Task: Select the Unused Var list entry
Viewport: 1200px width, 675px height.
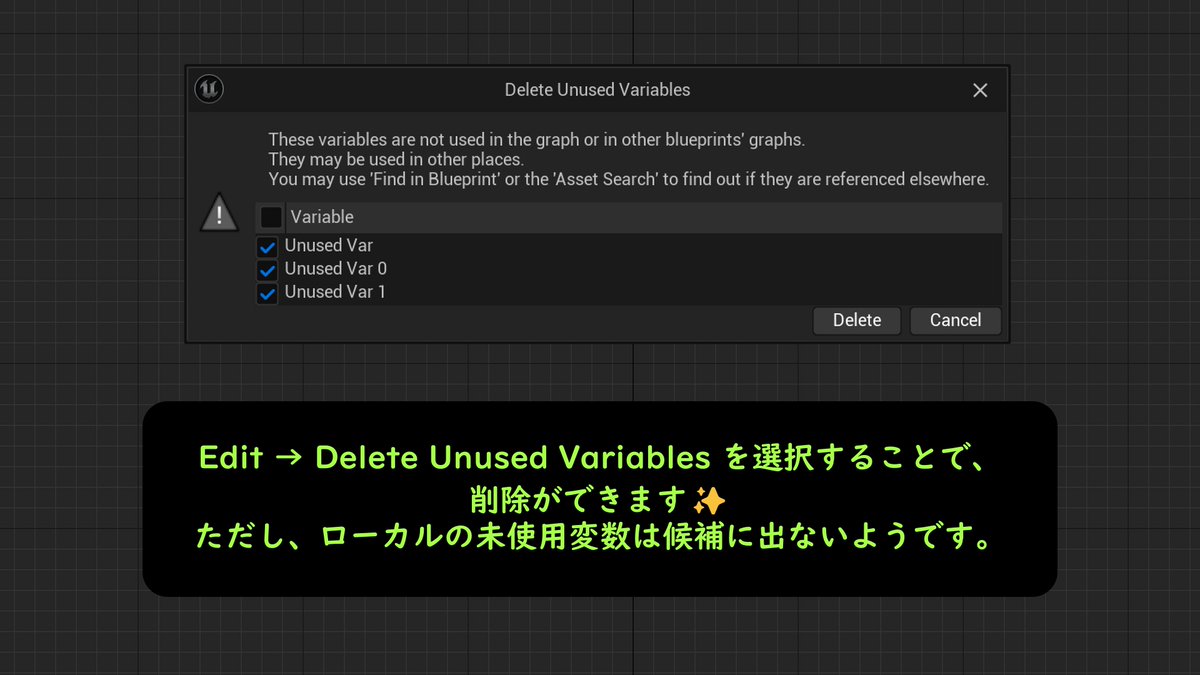Action: point(328,245)
